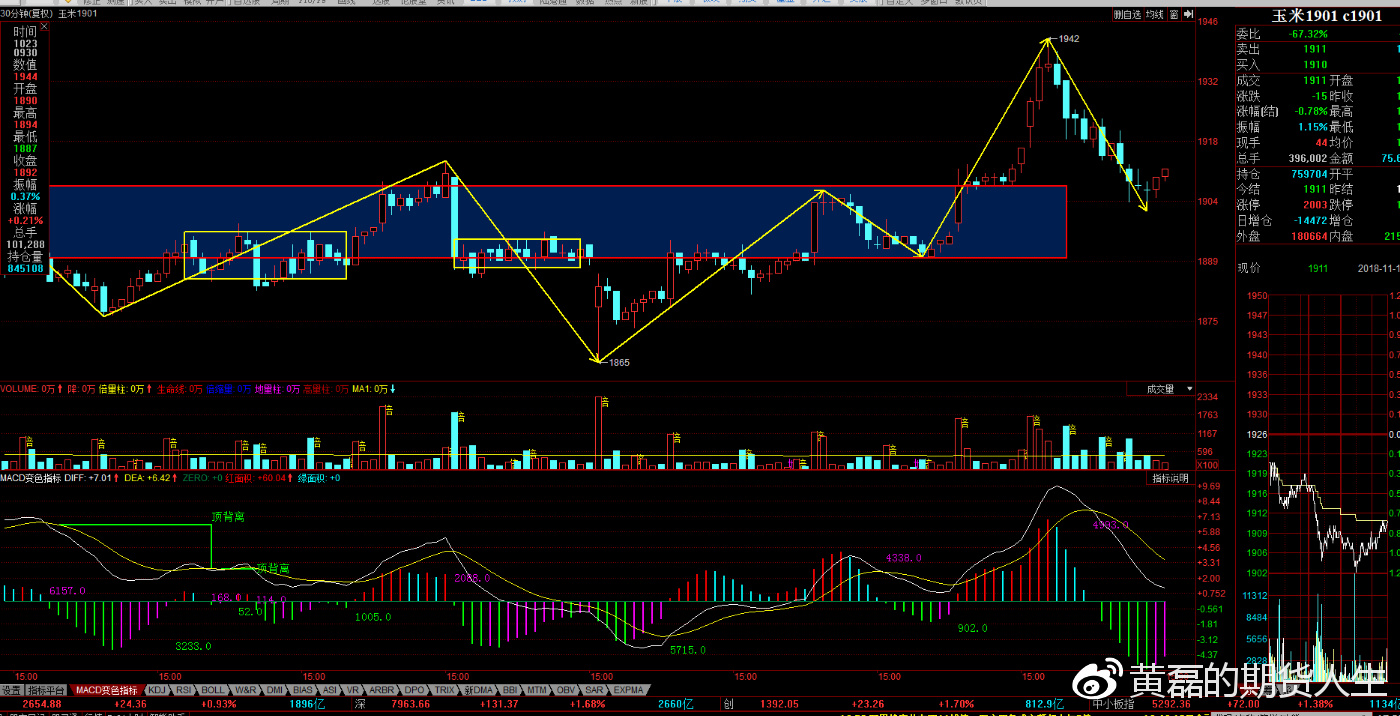Click the 5292.36 index value in status bar

pyautogui.click(x=1171, y=704)
